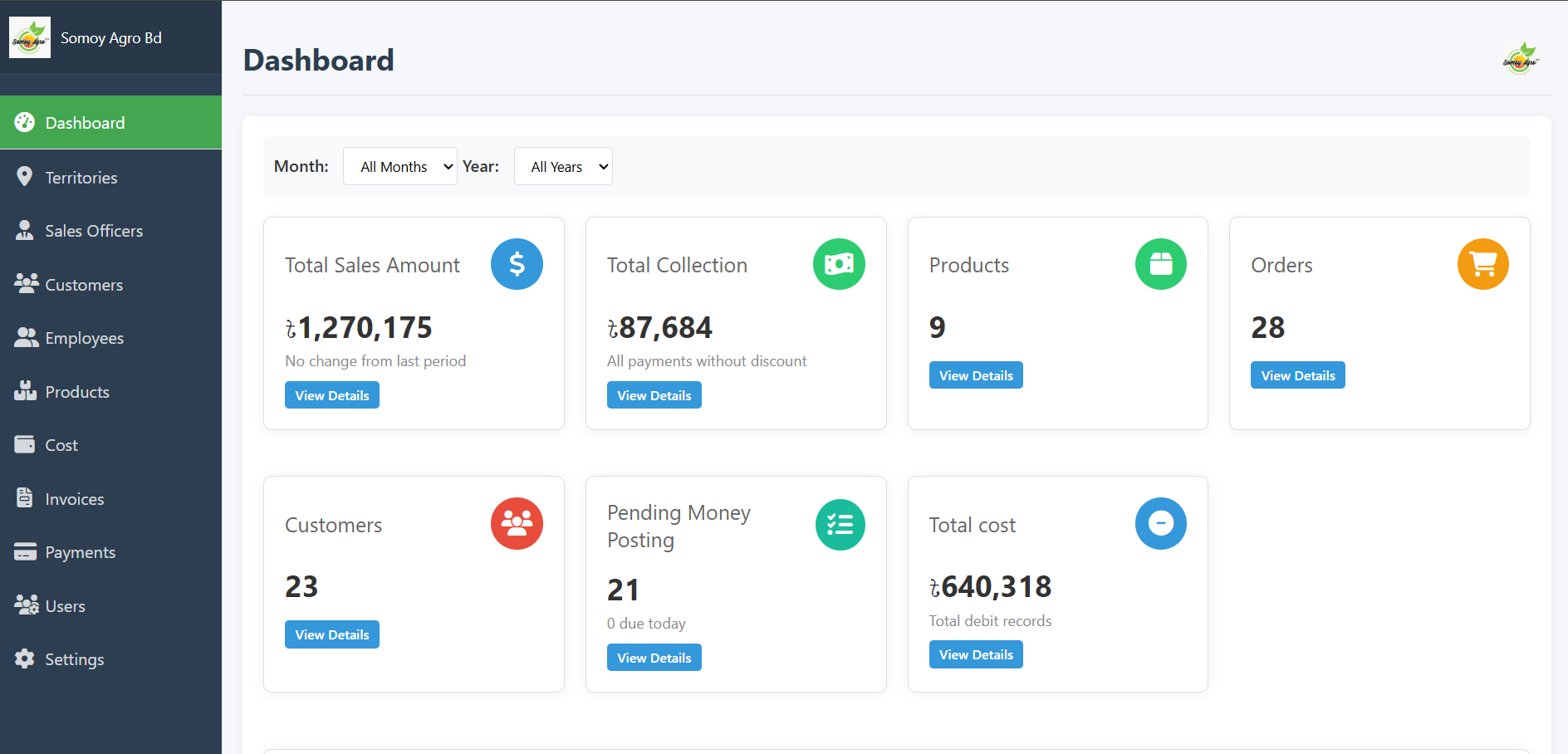Open the Year dropdown showing All Years
The width and height of the screenshot is (1568, 754).
pos(563,167)
